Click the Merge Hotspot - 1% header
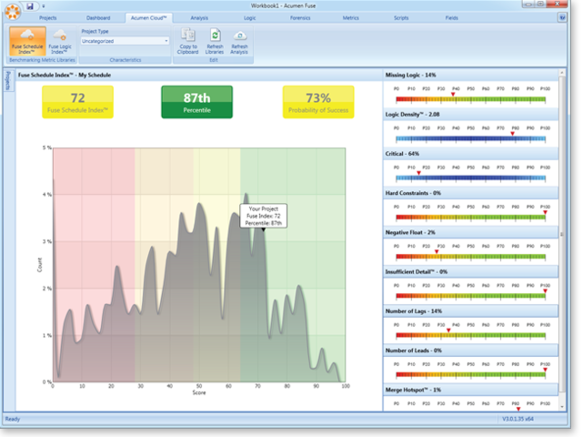 point(471,390)
